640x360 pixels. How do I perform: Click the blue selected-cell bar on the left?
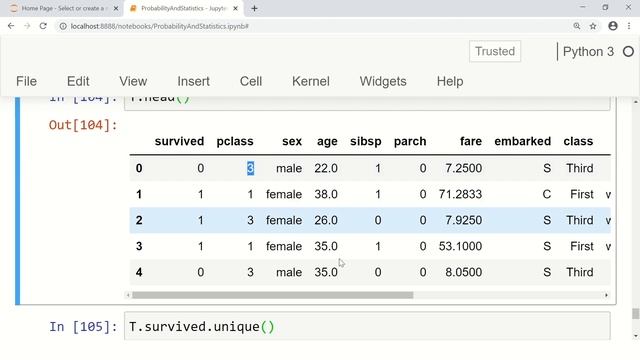(x=18, y=201)
